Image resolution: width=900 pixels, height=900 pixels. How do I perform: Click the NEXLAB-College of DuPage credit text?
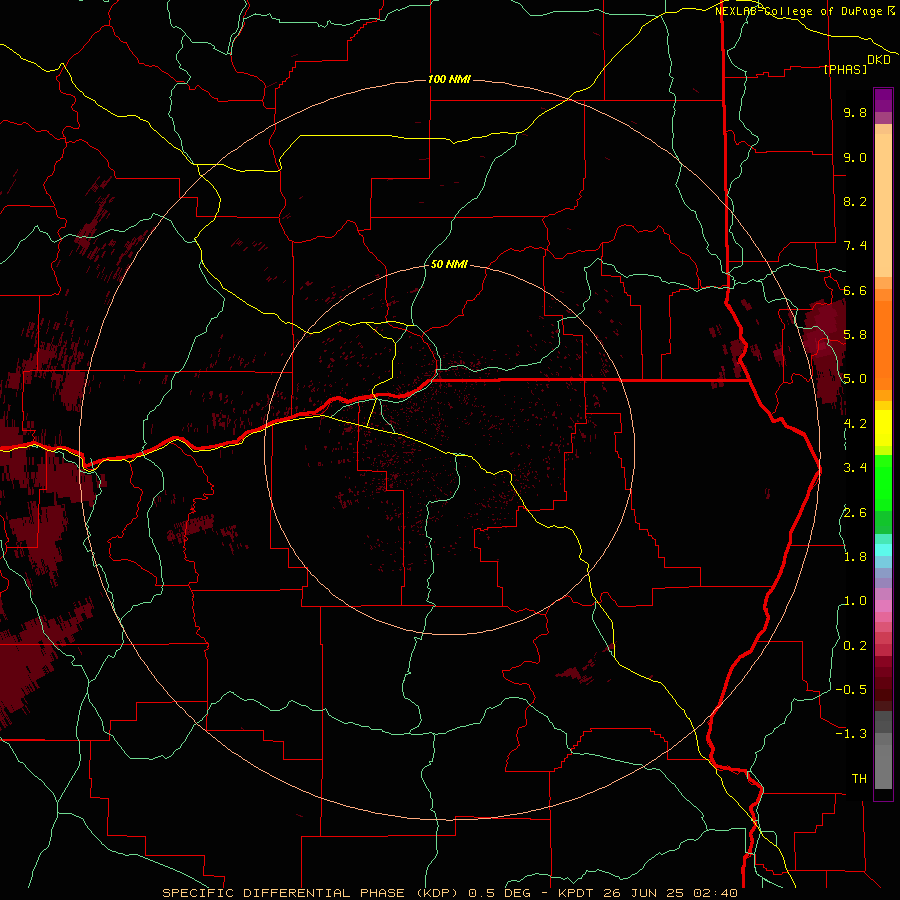tap(798, 11)
